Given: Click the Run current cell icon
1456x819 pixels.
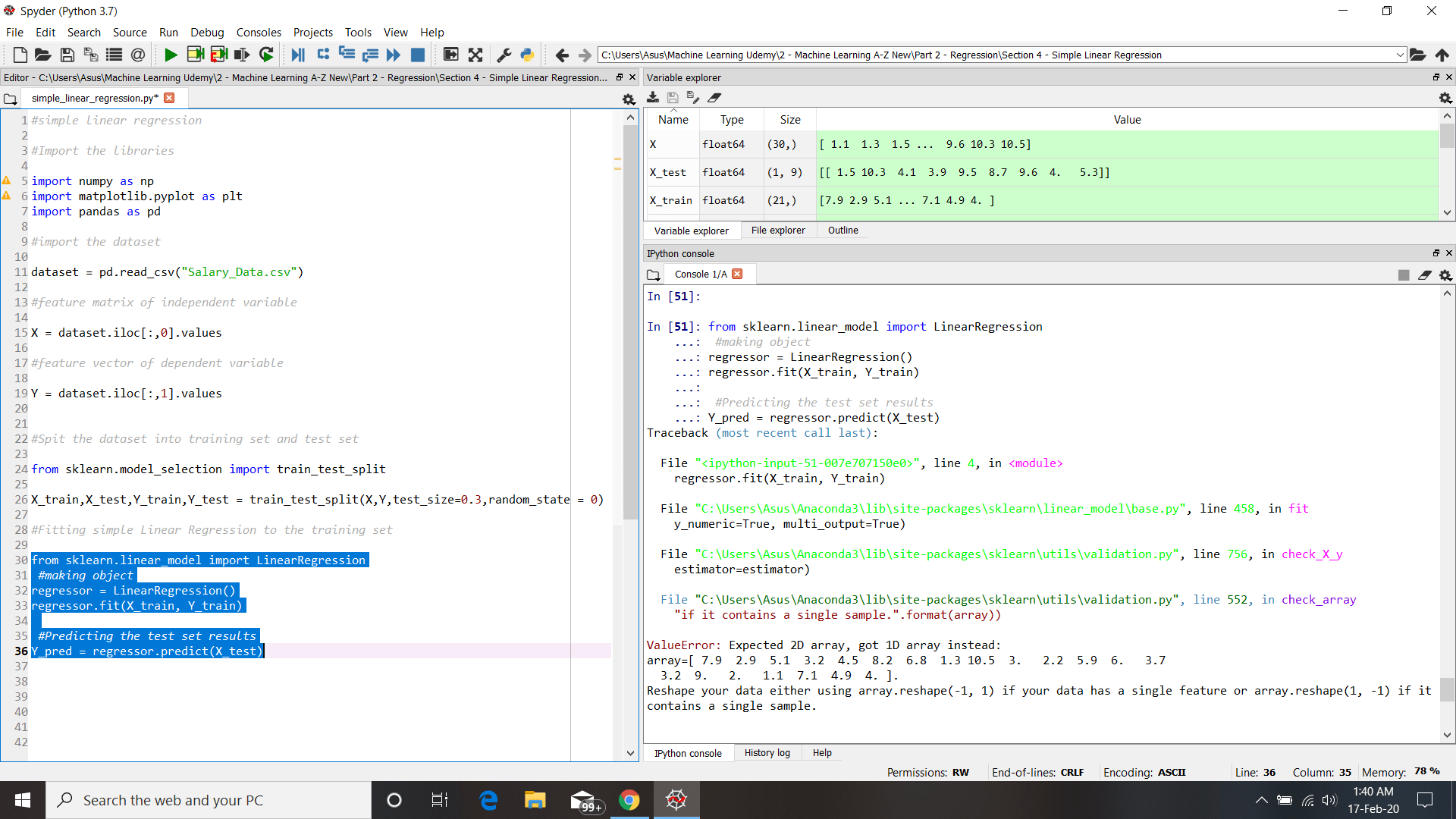Looking at the screenshot, I should tap(195, 55).
